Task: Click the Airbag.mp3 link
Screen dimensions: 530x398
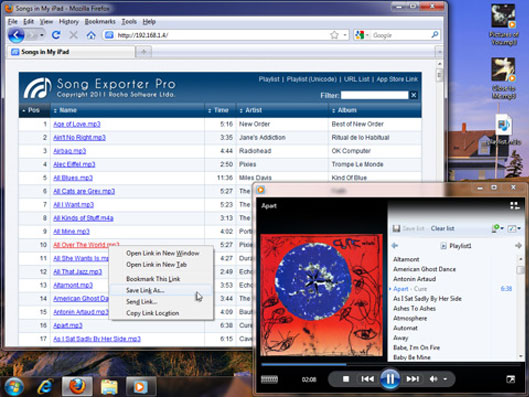Action: (70, 151)
